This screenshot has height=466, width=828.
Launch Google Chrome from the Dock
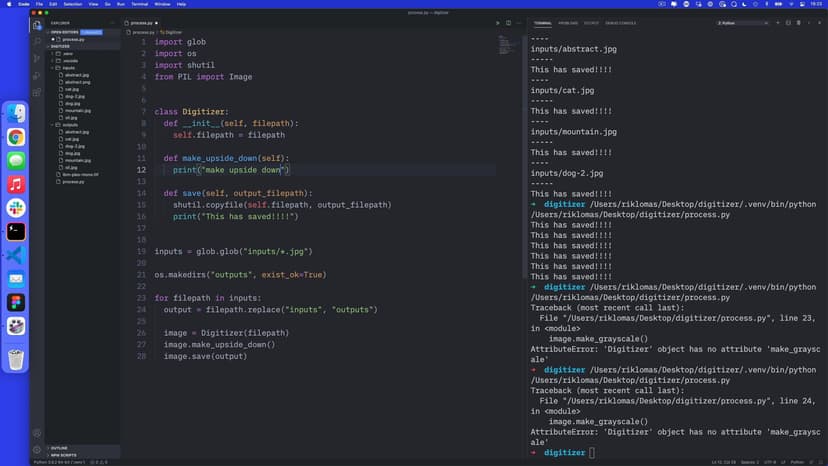(16, 137)
